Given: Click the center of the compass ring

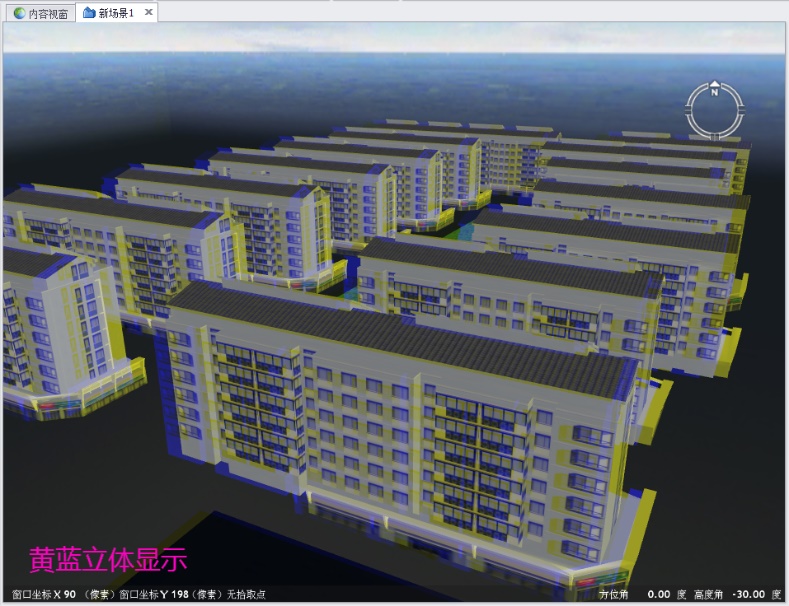Looking at the screenshot, I should tap(715, 110).
